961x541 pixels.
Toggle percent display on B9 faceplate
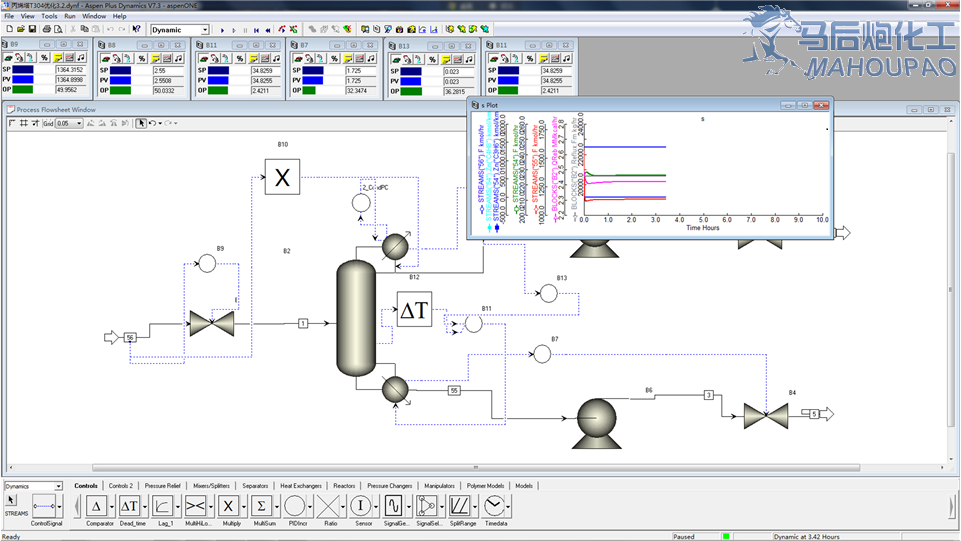pos(44,58)
